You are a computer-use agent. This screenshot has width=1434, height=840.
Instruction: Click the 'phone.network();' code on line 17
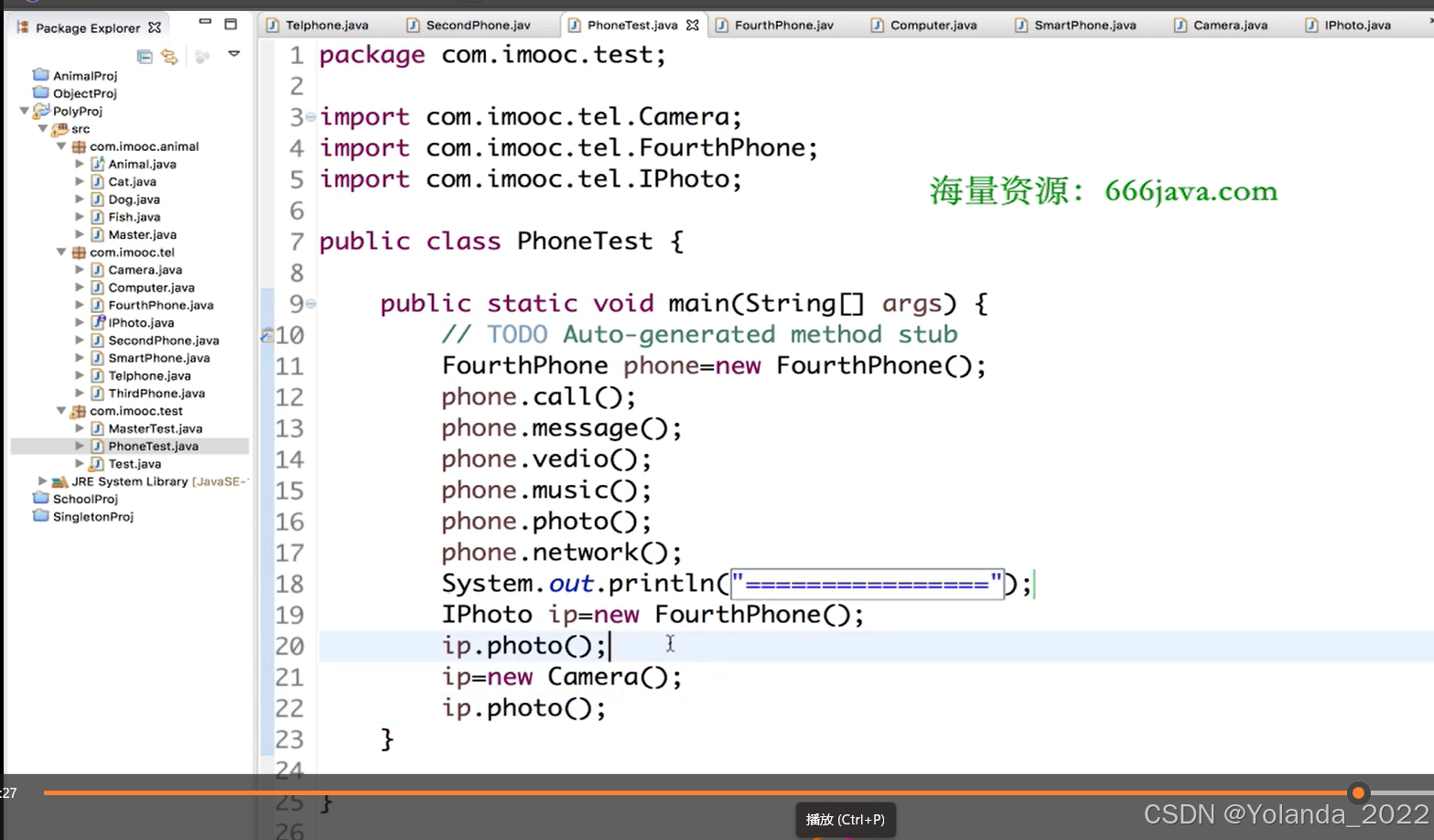coord(562,553)
